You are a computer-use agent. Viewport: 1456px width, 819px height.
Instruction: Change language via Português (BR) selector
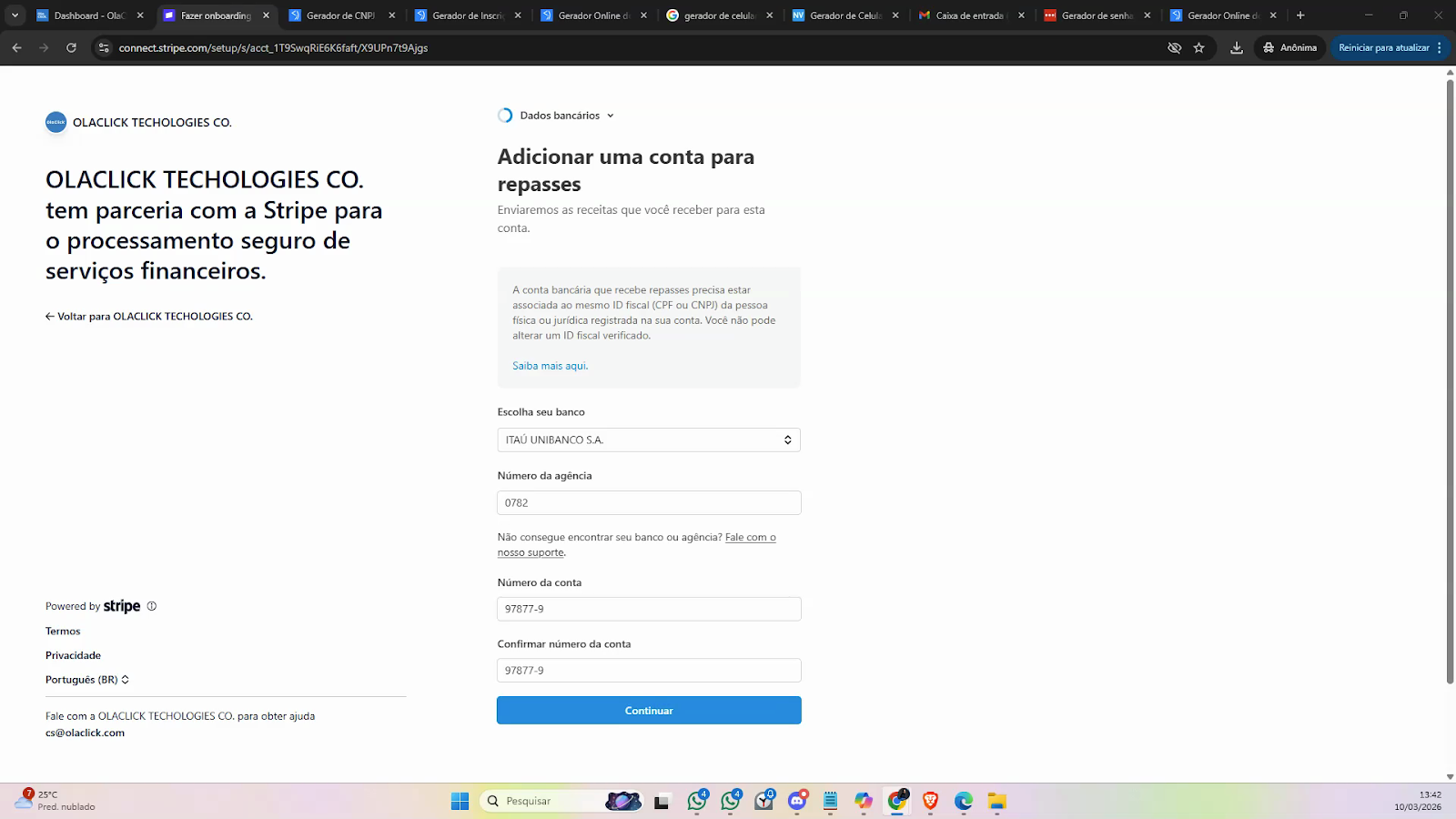87,680
